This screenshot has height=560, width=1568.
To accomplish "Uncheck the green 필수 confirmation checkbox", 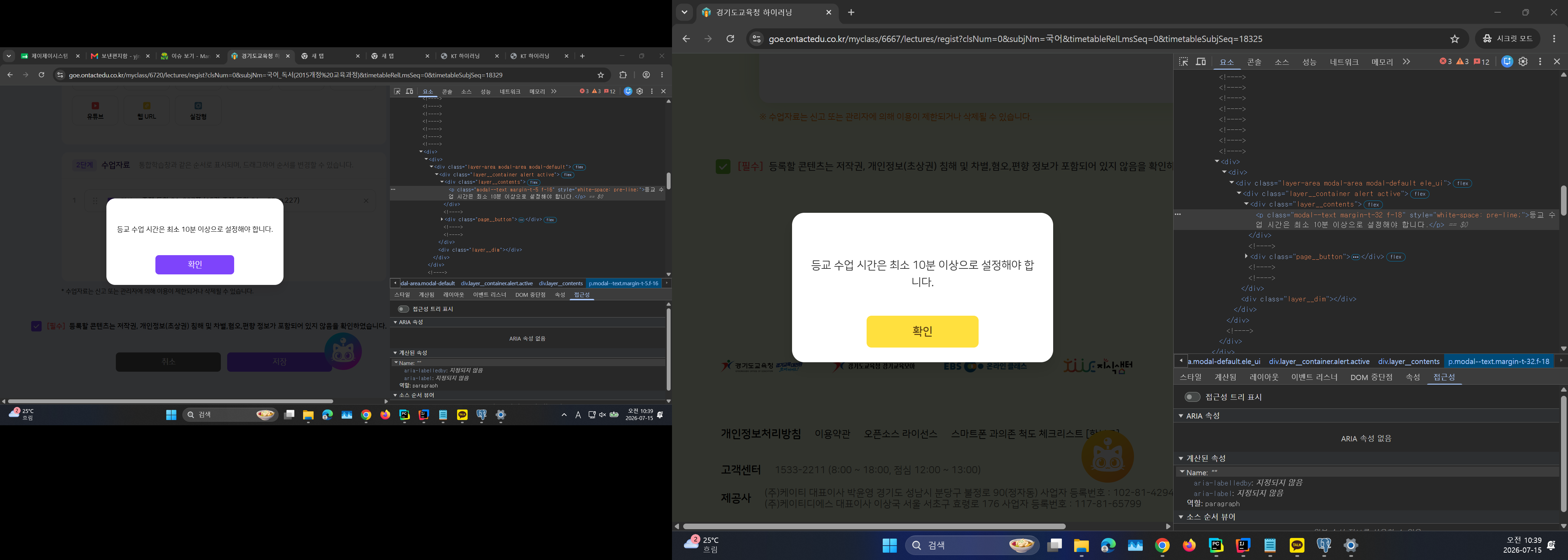I will click(x=723, y=167).
